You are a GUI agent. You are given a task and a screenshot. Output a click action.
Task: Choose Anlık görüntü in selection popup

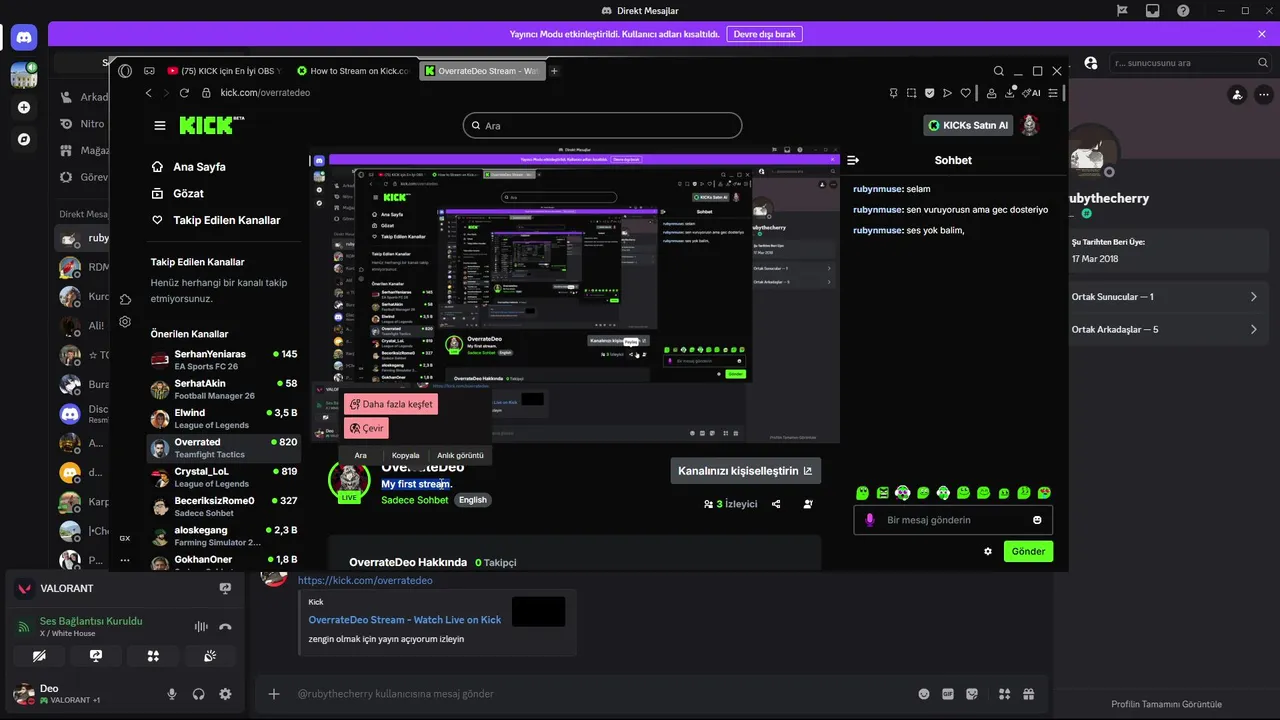(460, 455)
